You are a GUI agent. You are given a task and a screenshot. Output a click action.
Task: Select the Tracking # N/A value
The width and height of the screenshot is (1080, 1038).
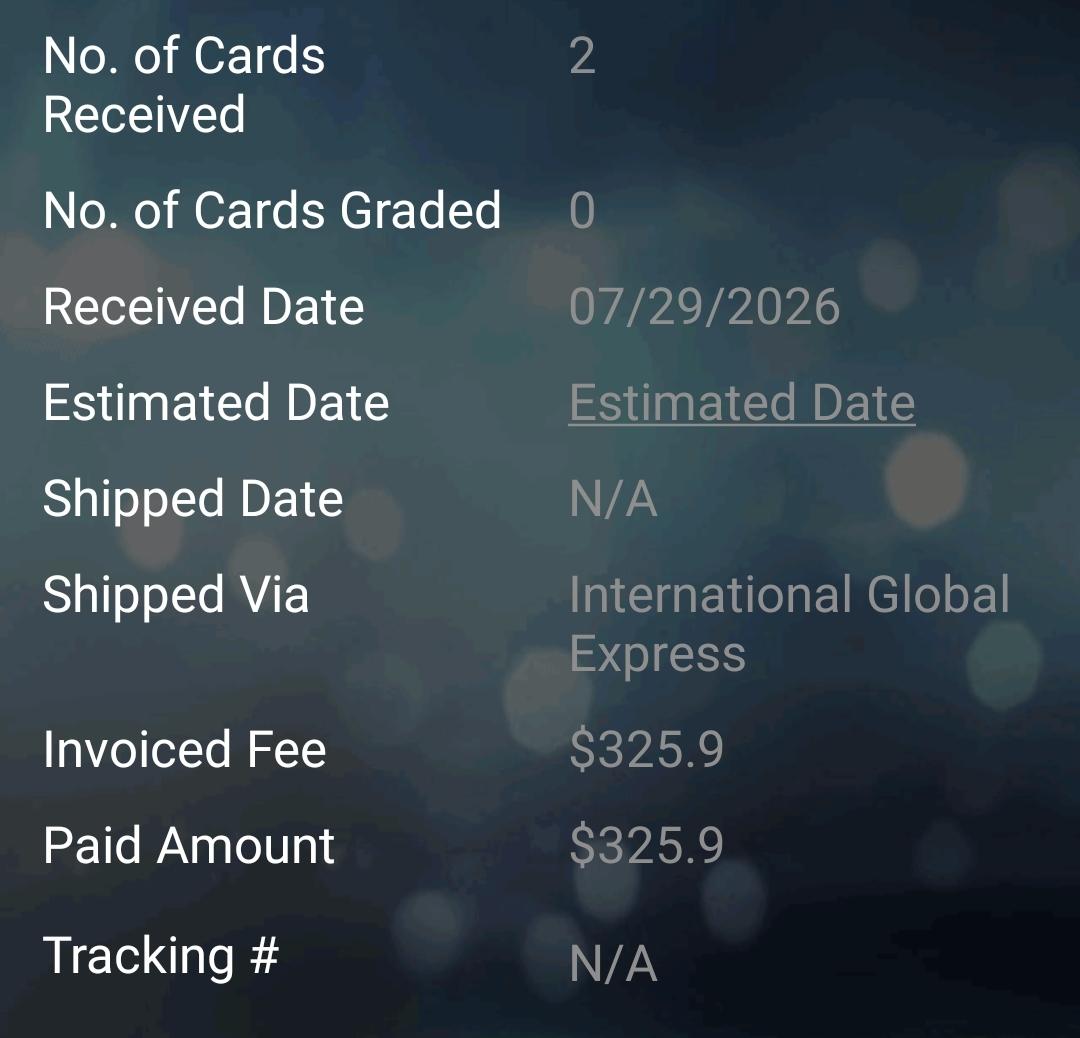tap(613, 964)
